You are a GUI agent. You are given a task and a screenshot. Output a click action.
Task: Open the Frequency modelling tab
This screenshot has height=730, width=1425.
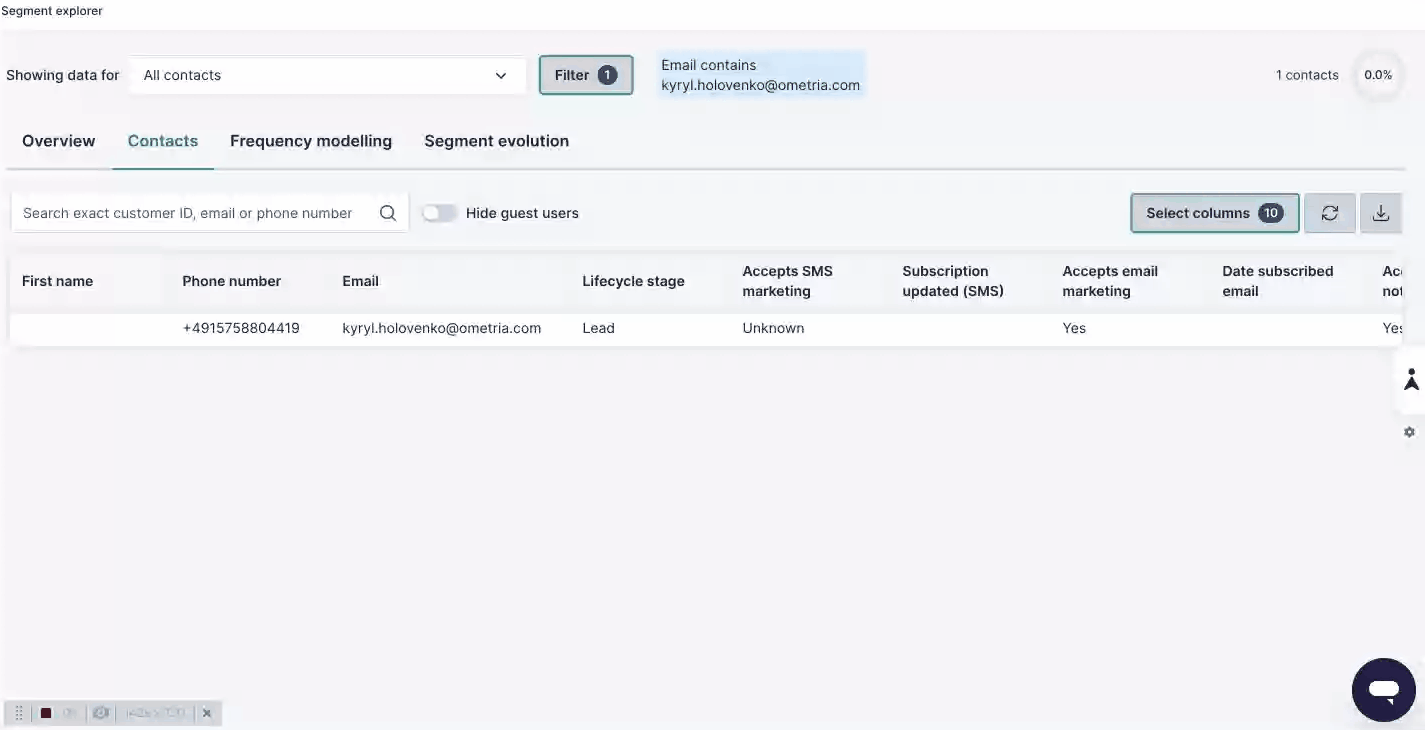coord(311,141)
